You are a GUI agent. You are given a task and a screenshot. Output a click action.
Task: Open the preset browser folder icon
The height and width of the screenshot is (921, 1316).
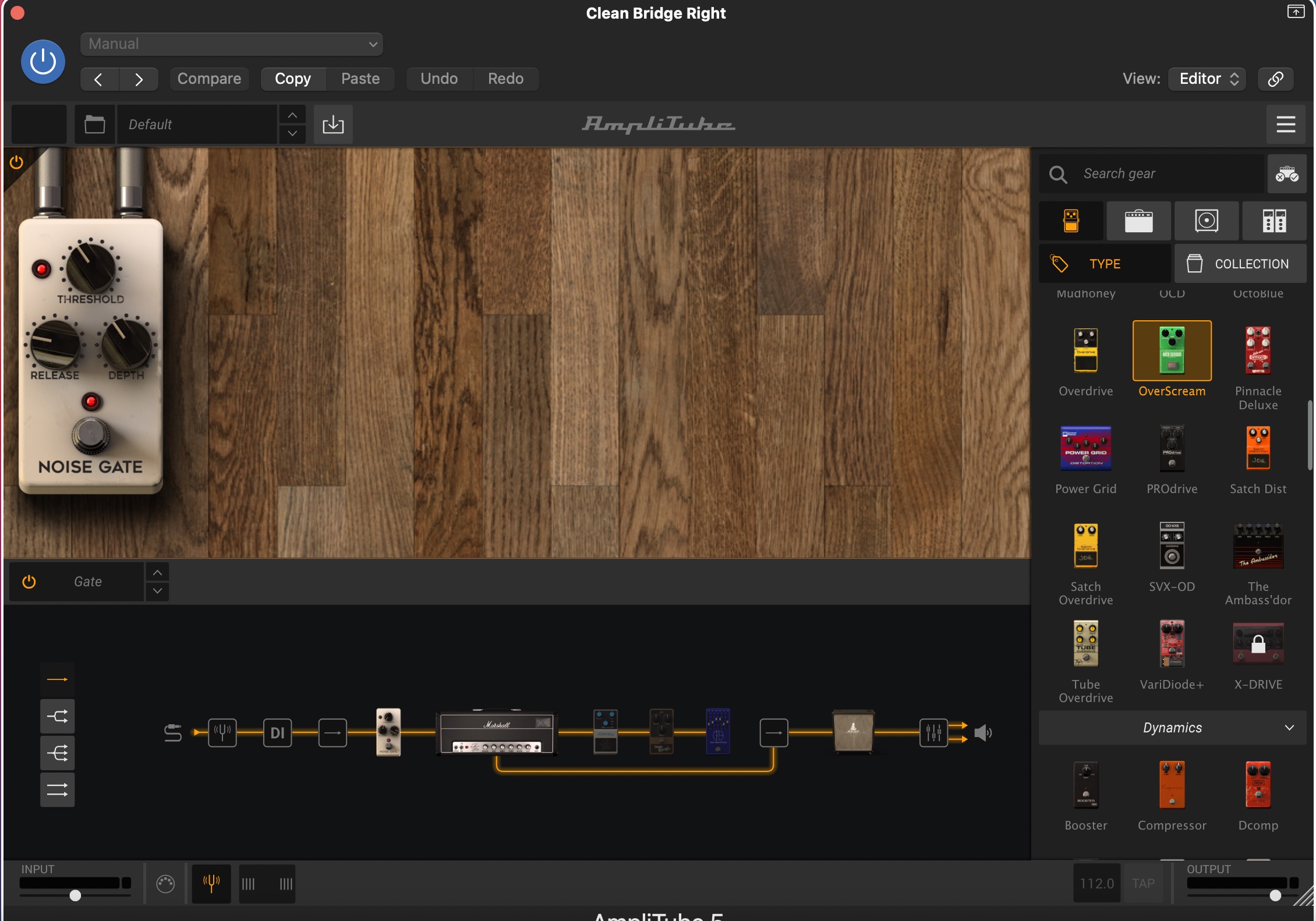coord(94,124)
